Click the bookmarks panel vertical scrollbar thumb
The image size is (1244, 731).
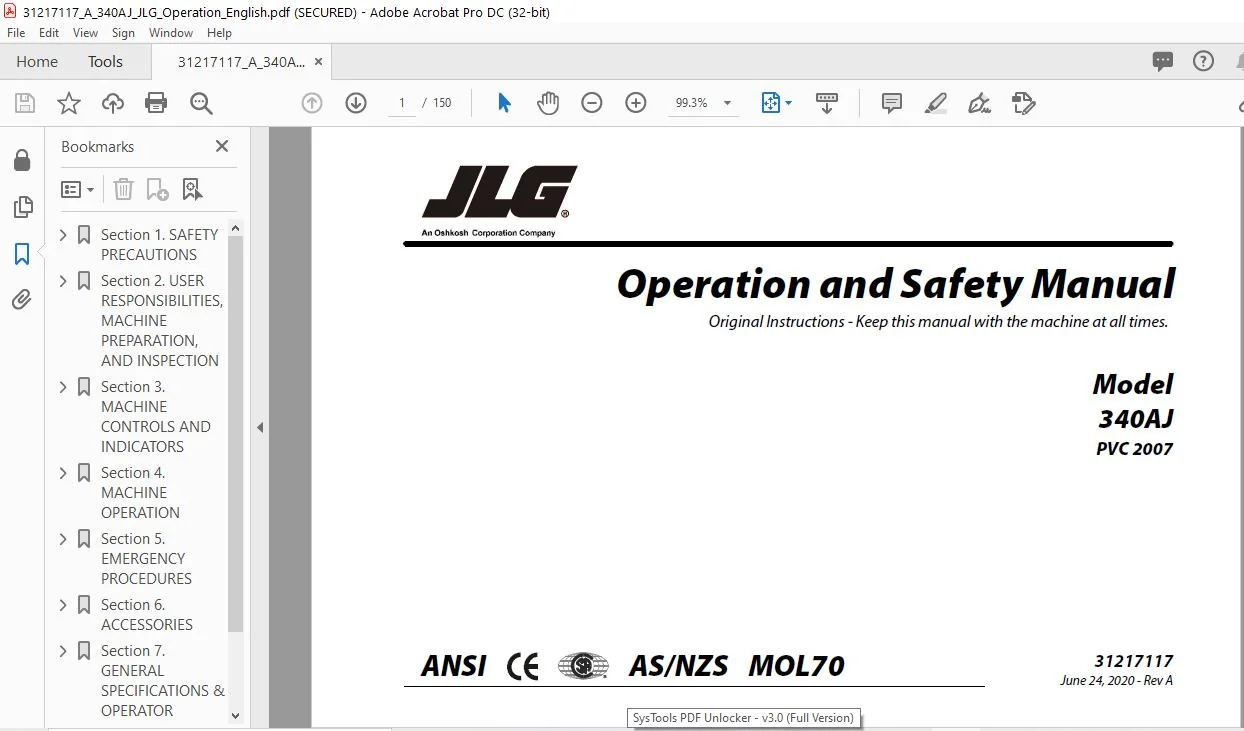(236, 434)
